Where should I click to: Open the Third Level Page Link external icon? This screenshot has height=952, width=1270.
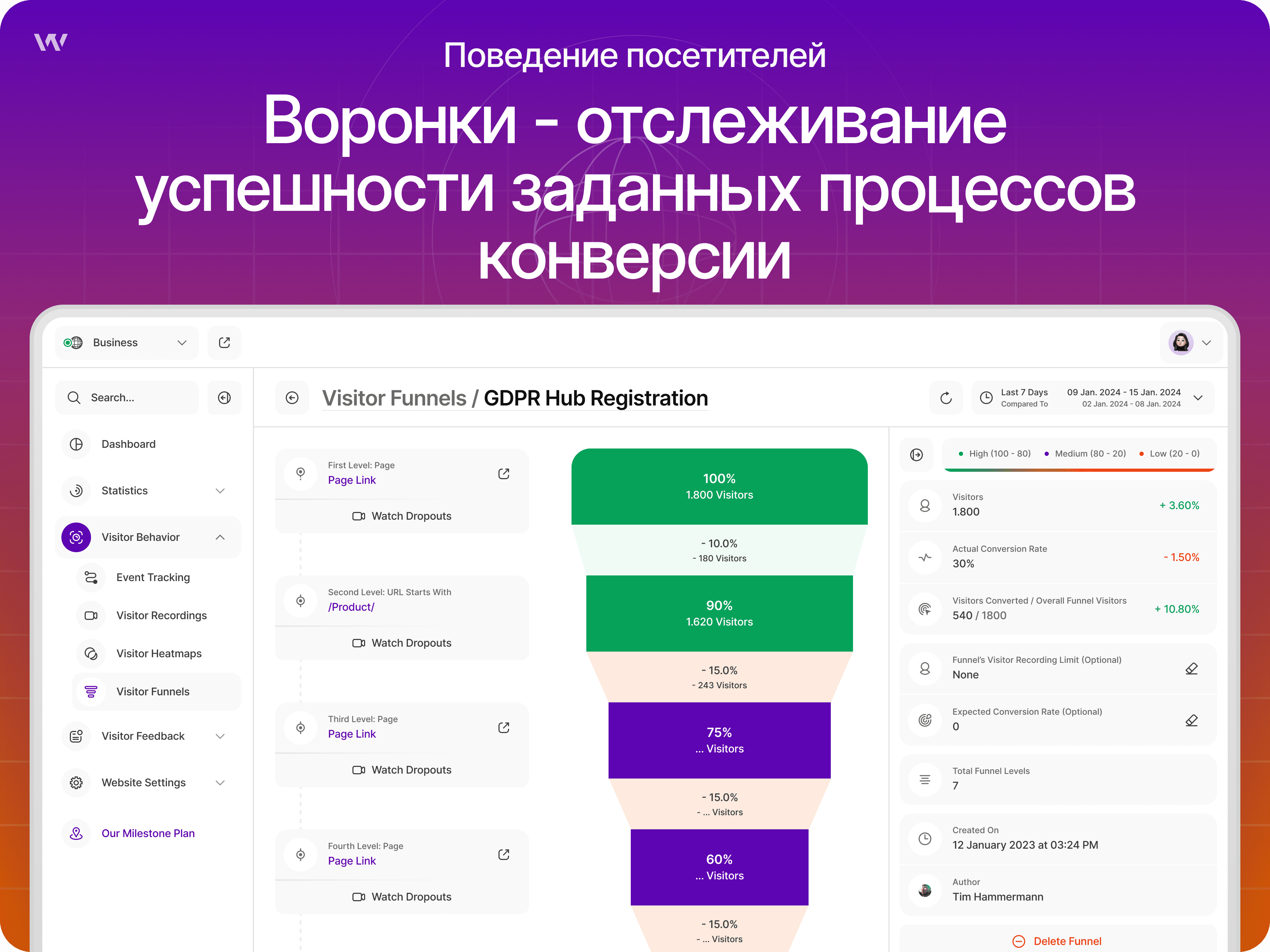(503, 727)
